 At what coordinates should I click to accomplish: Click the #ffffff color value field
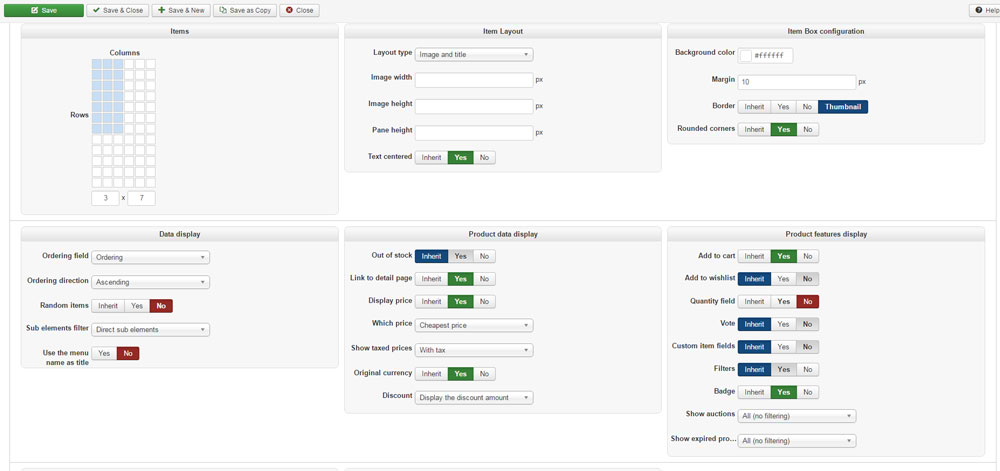click(x=773, y=55)
